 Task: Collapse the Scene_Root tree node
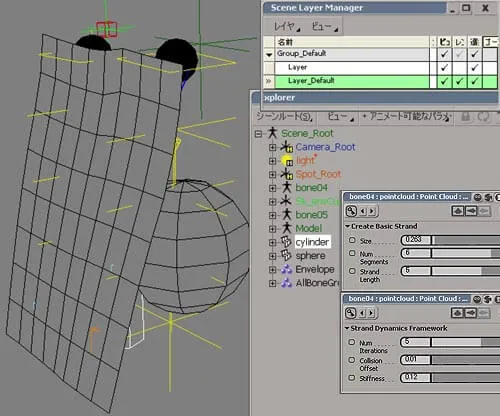pyautogui.click(x=258, y=134)
